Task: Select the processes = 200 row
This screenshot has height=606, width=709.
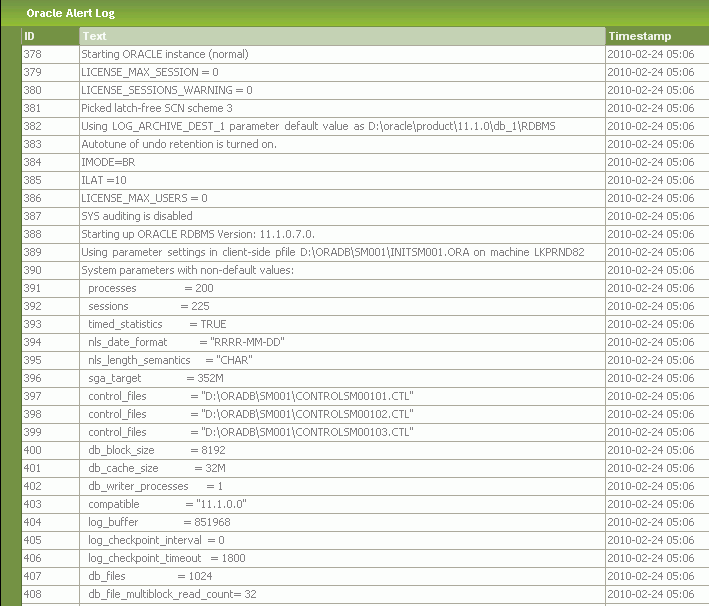Action: (x=150, y=288)
